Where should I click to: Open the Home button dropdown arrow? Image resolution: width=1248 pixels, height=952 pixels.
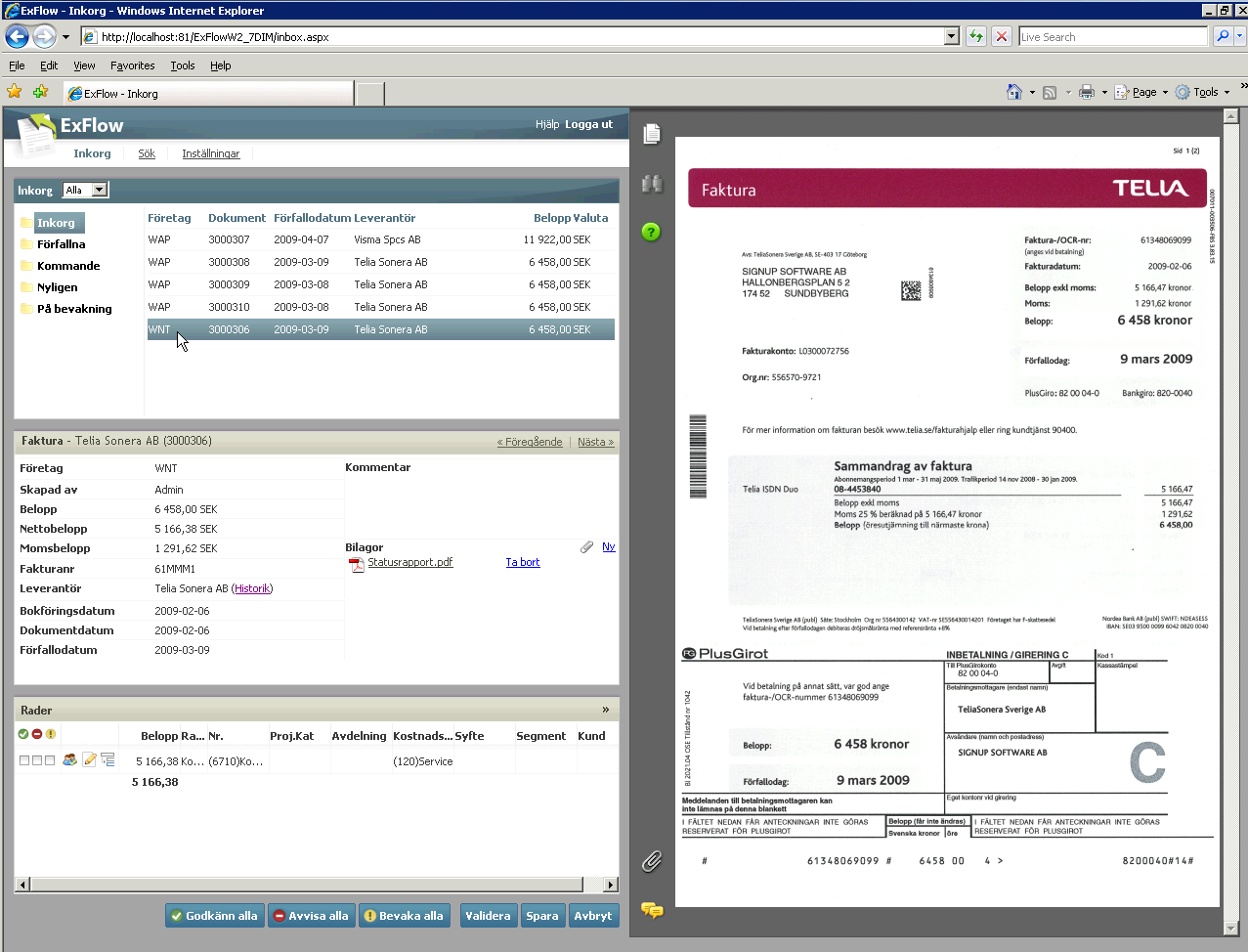pyautogui.click(x=1032, y=92)
